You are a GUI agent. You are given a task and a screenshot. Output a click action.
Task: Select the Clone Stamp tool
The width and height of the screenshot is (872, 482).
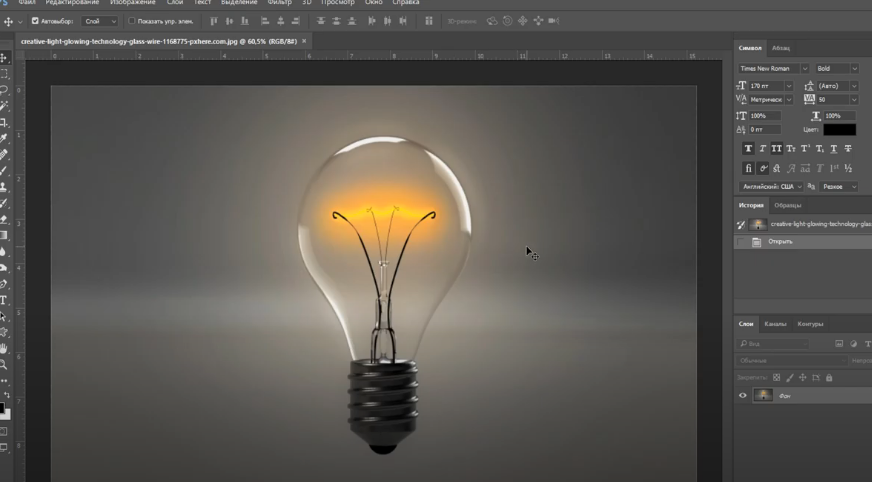(x=4, y=187)
